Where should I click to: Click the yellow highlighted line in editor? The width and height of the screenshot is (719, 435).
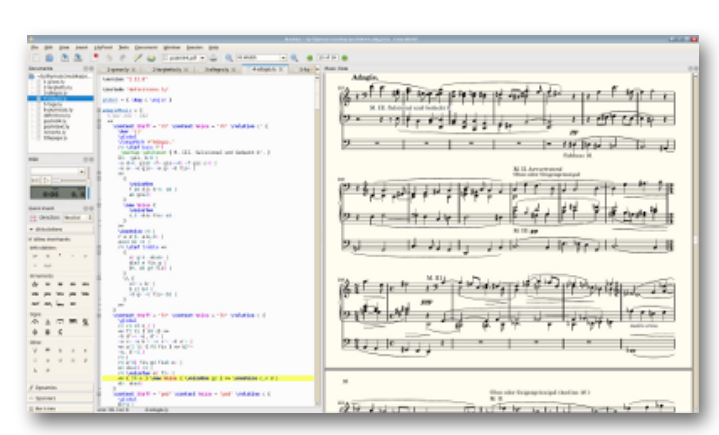[208, 379]
